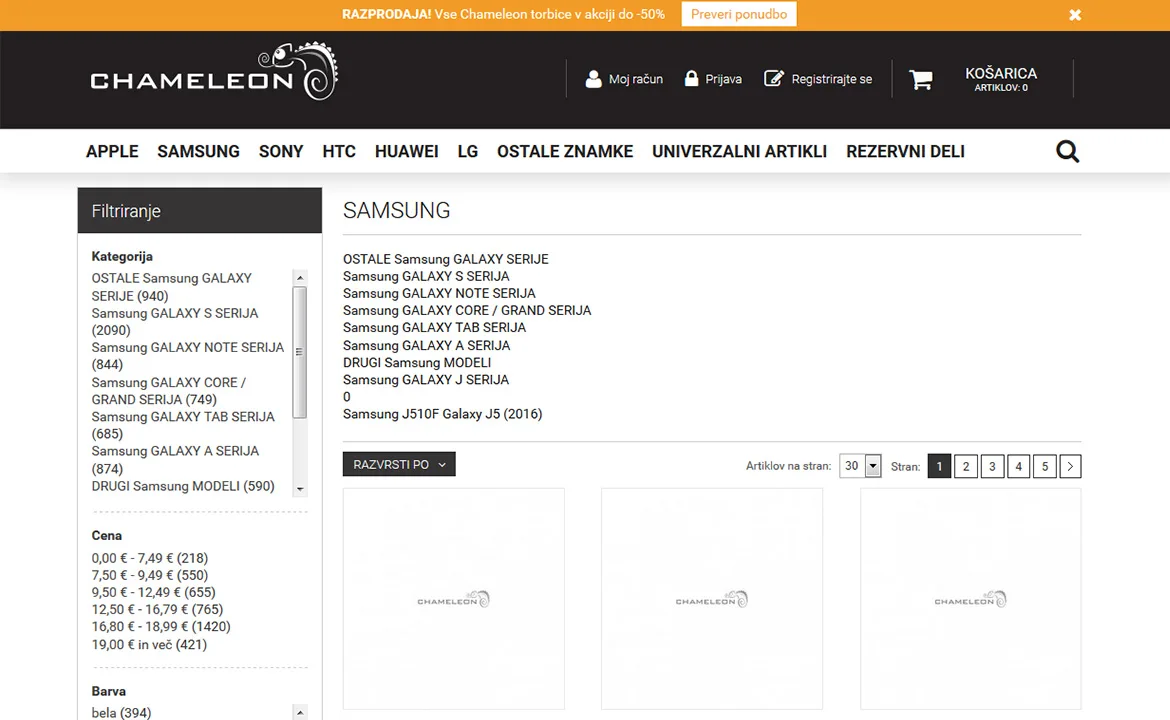
Task: Open Samsung GALAXY A SERIJA in main list
Action: tap(427, 345)
